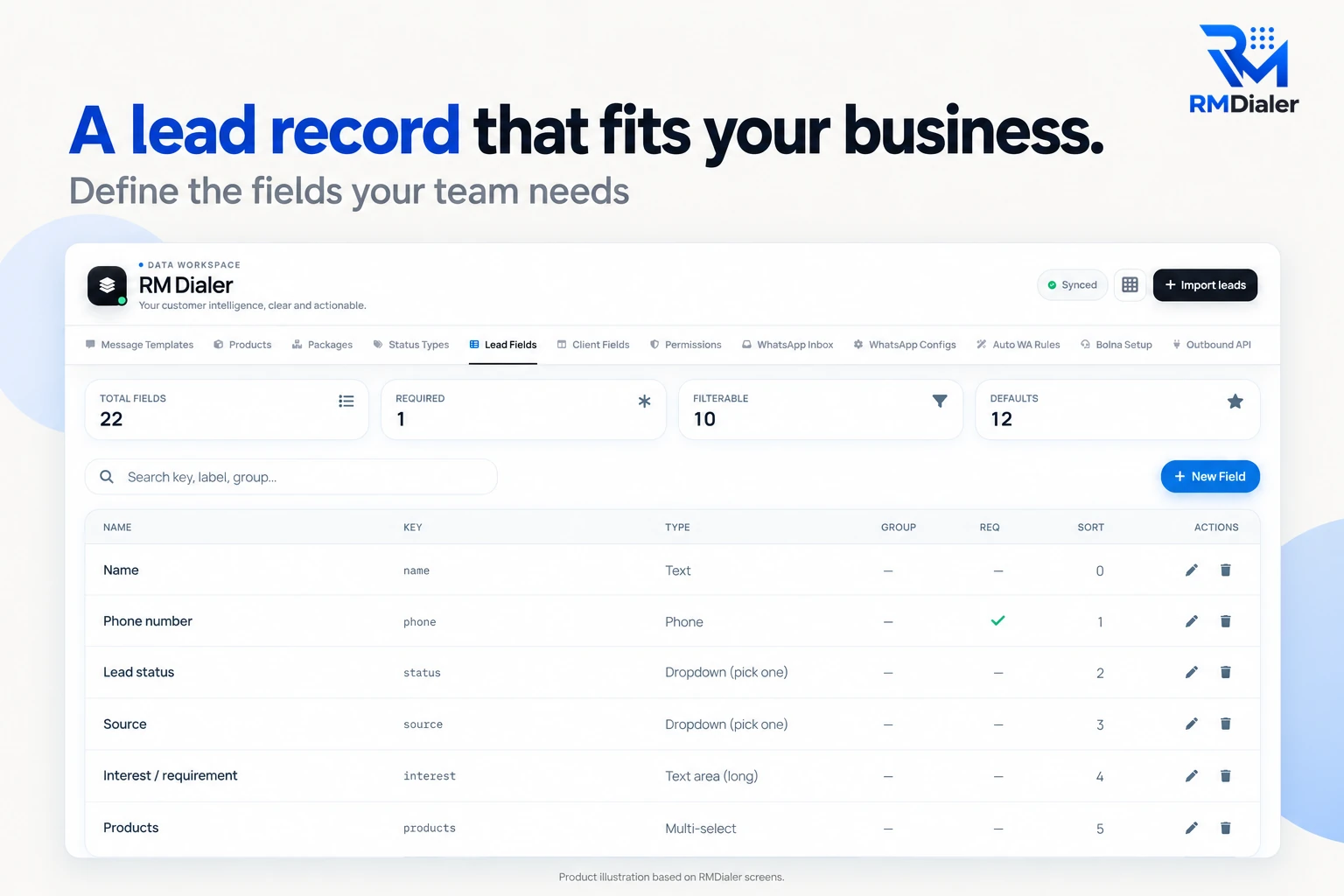Edit the Interest / requirement field
The image size is (1344, 896).
[x=1191, y=776]
